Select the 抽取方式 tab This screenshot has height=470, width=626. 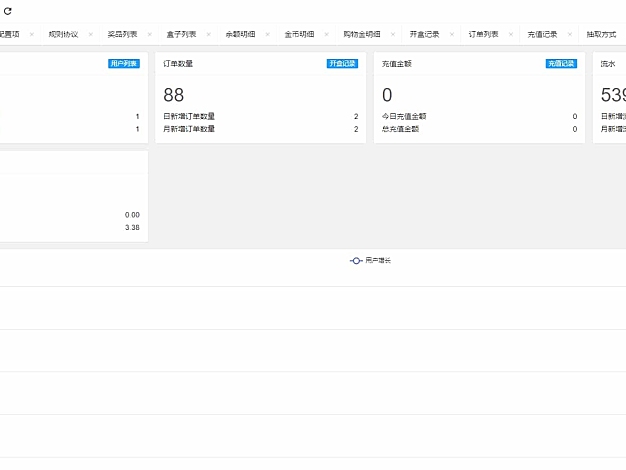[602, 34]
